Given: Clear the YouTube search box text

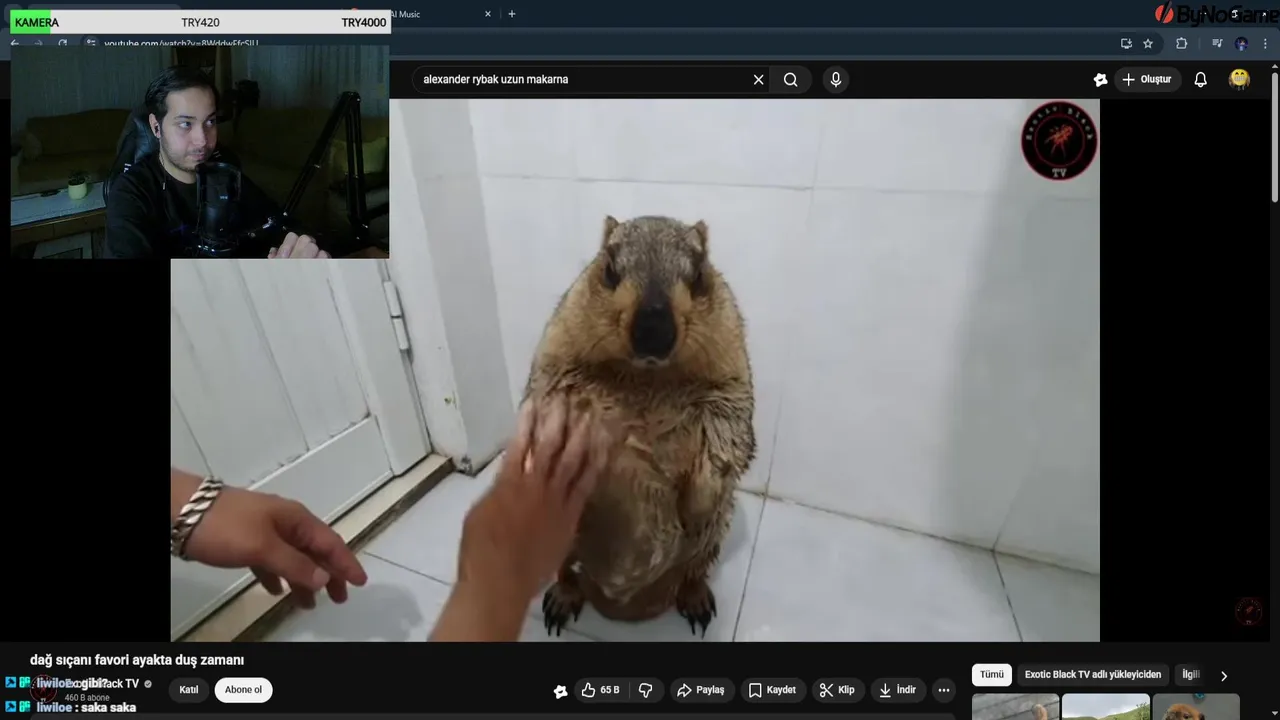Looking at the screenshot, I should [758, 80].
